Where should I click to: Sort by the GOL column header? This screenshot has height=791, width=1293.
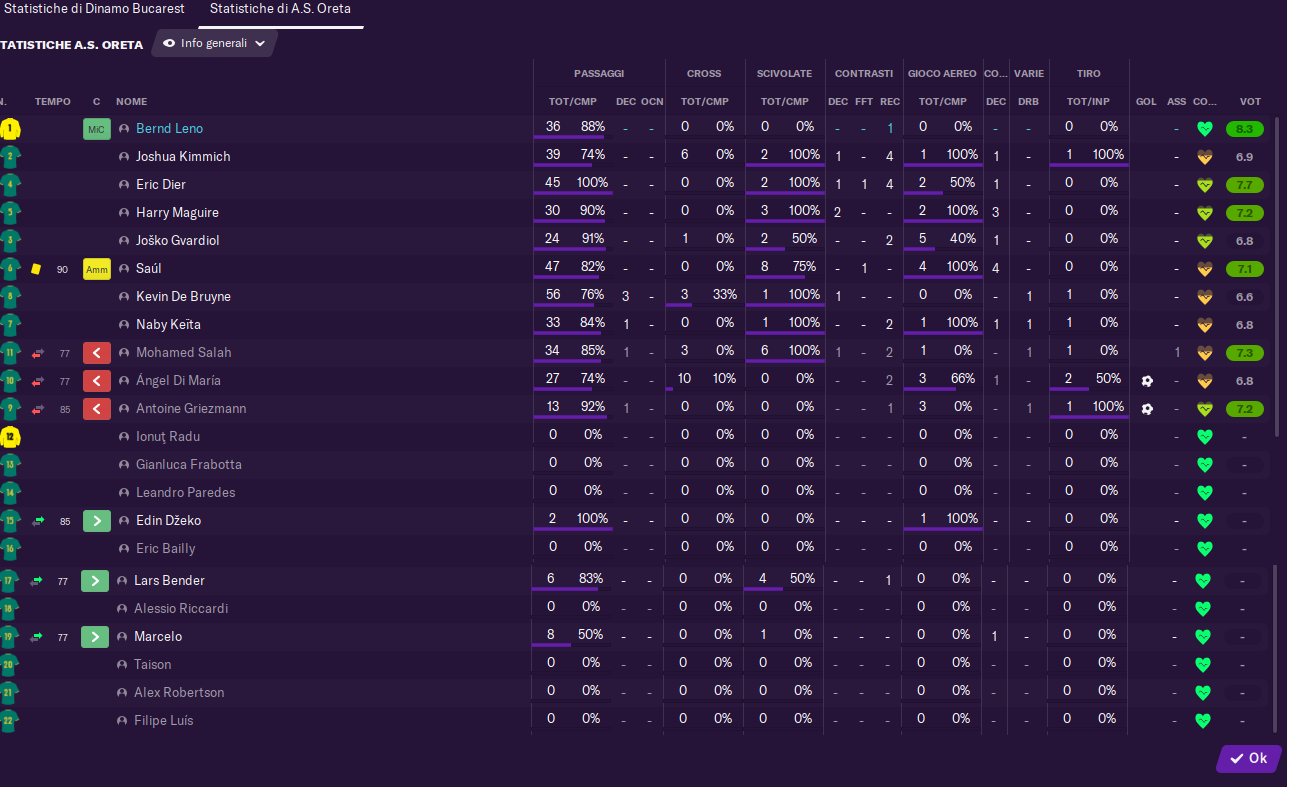1146,101
